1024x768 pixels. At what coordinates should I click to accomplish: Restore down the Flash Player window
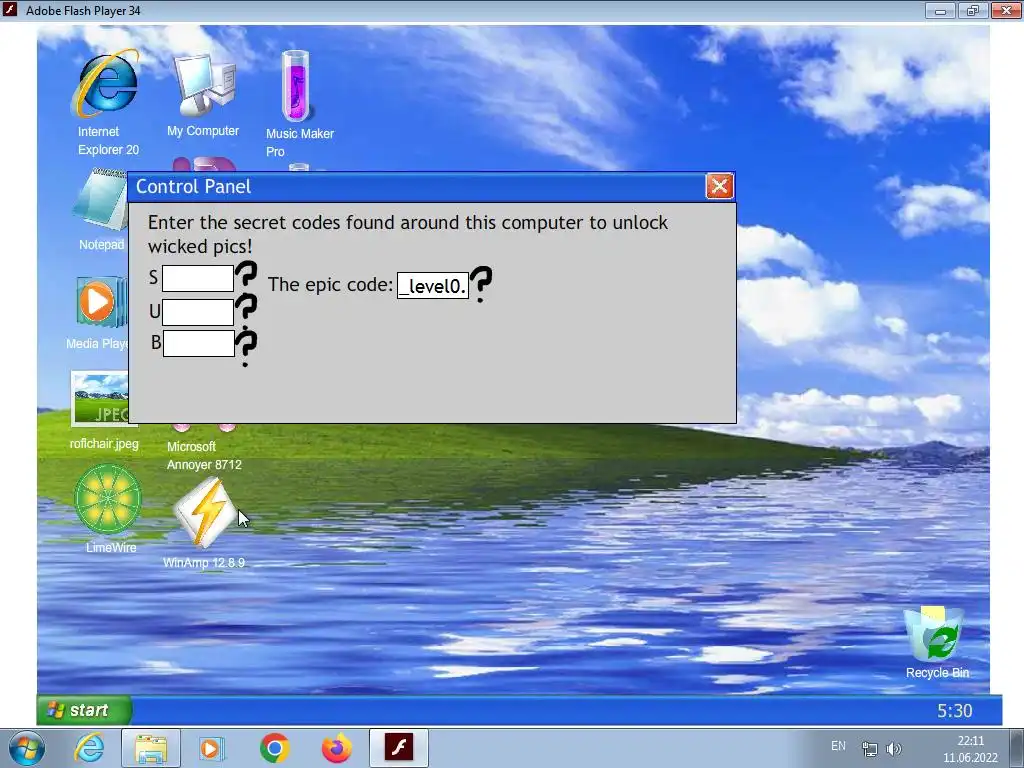(x=972, y=10)
